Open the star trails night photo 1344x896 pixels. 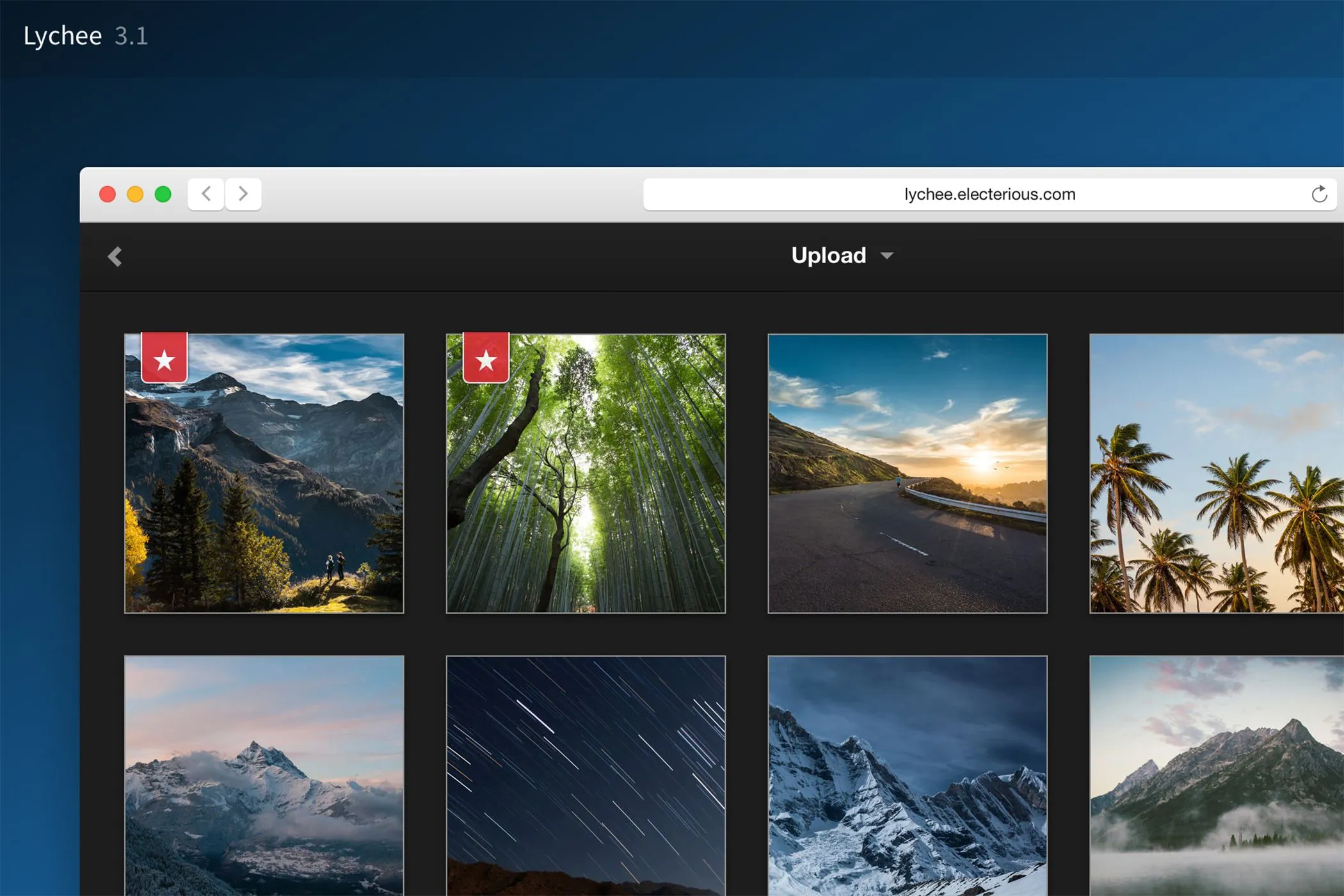[x=586, y=776]
